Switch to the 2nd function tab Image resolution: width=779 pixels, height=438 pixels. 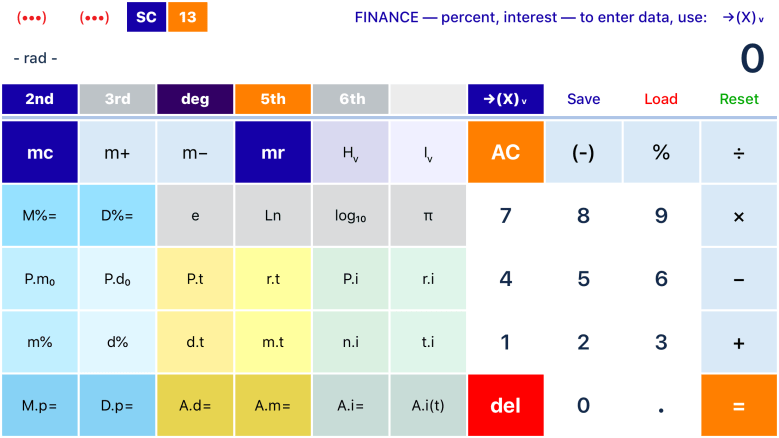coord(39,99)
